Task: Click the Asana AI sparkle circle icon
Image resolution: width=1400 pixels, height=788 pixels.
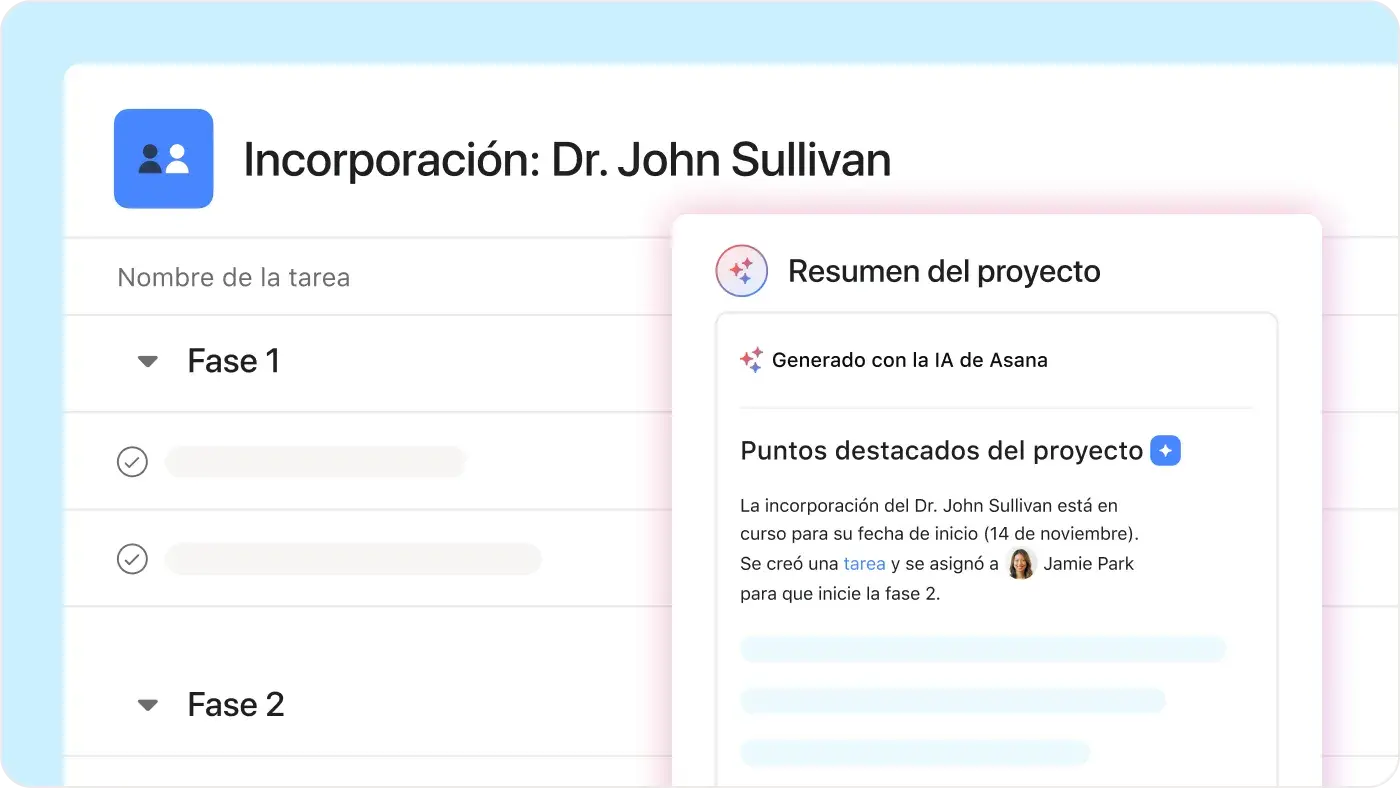Action: tap(742, 271)
